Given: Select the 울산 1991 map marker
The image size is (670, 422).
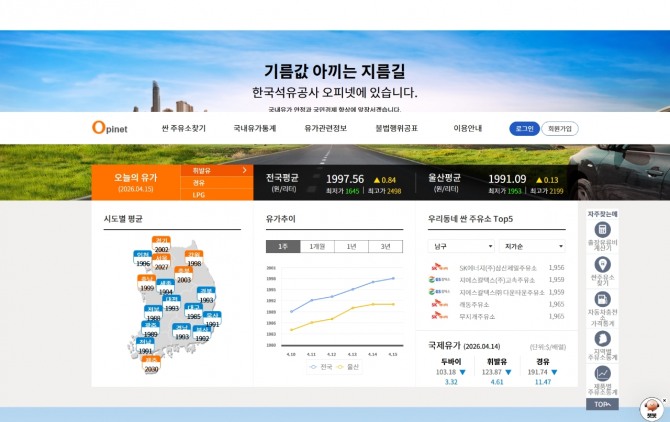Looking at the screenshot, I should [212, 319].
